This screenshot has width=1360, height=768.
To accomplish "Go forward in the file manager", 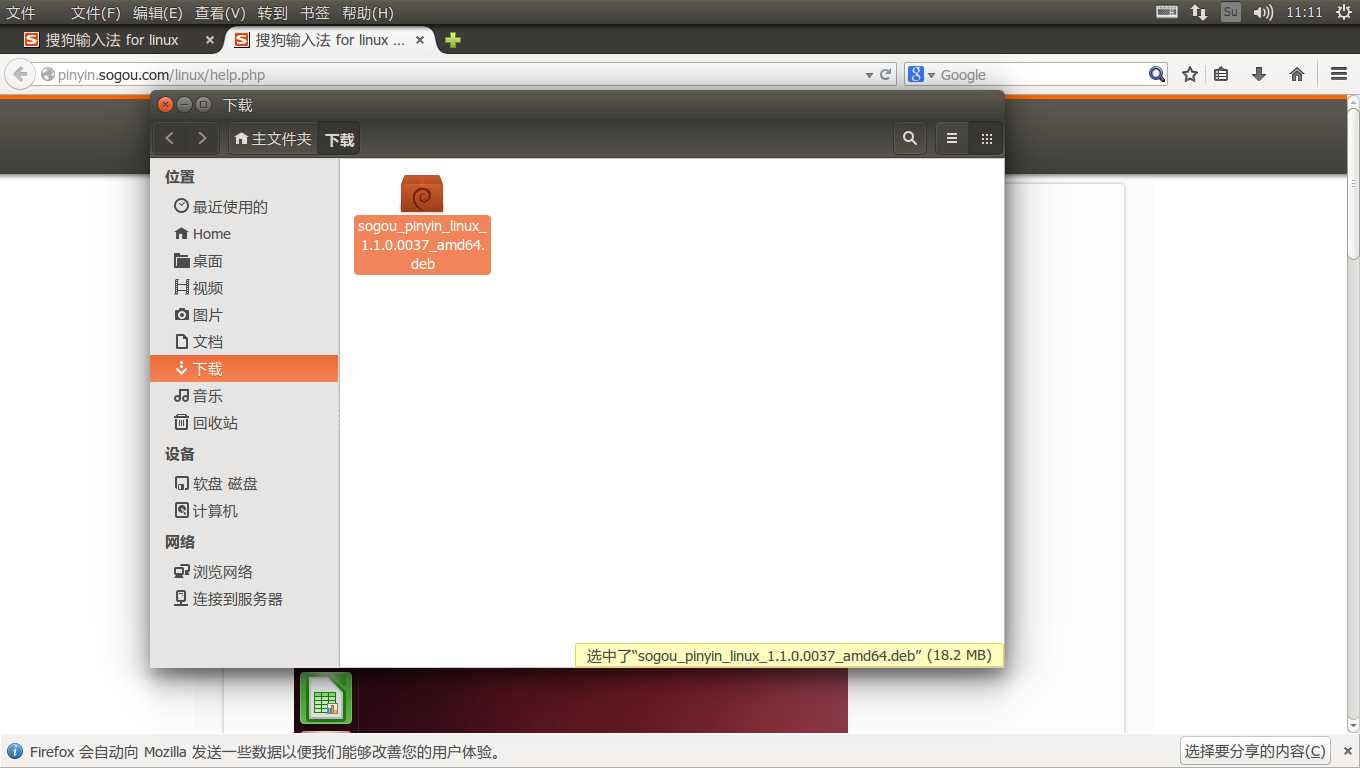I will click(202, 139).
